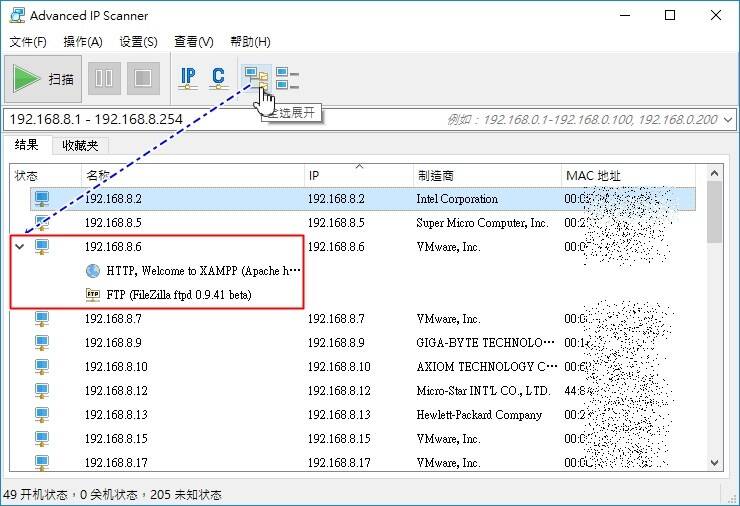Collapse the 192.168.8.6 host entry
The width and height of the screenshot is (740, 506).
(x=19, y=246)
